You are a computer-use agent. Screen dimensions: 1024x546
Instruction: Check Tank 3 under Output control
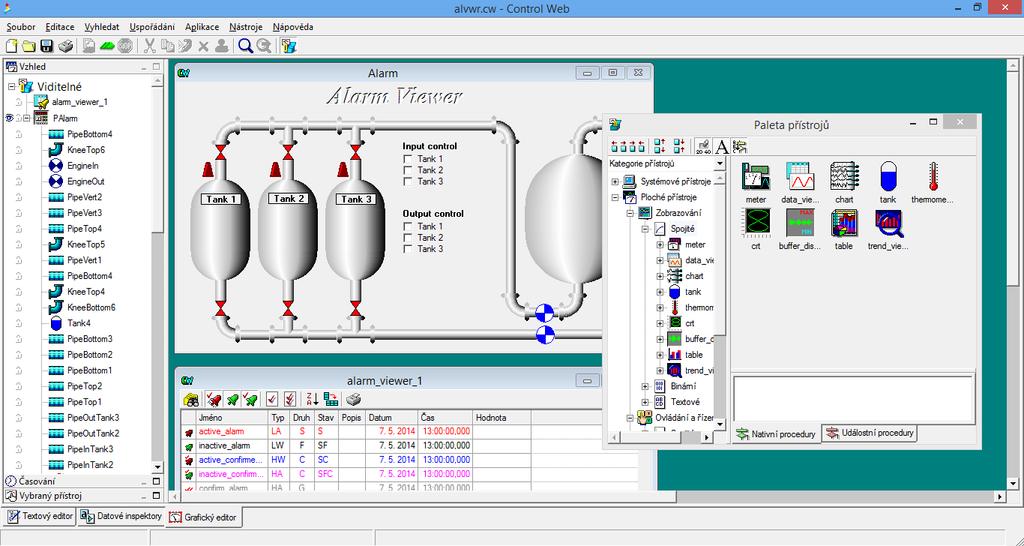pos(408,248)
